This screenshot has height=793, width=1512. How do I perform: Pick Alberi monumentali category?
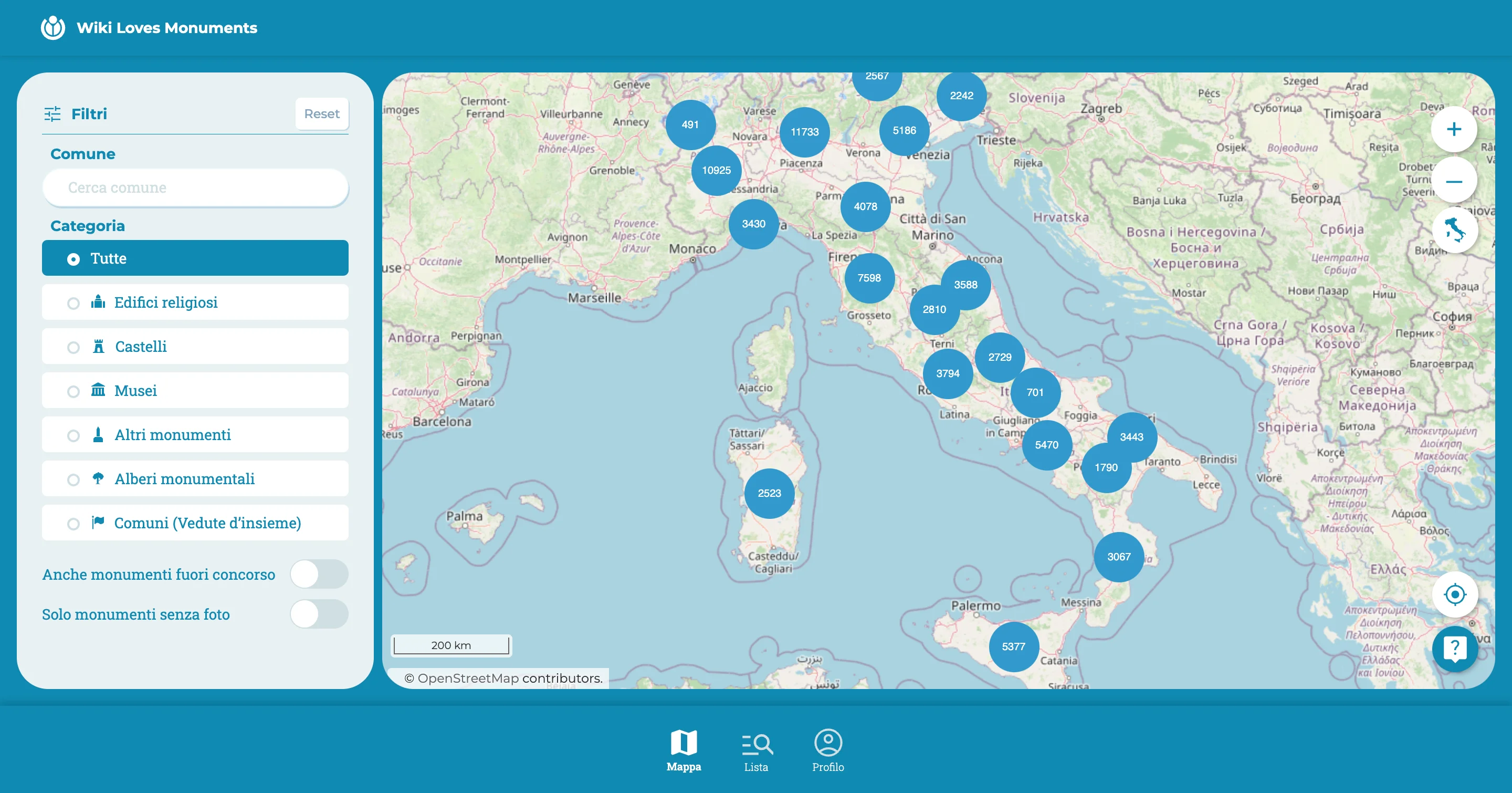(x=195, y=479)
